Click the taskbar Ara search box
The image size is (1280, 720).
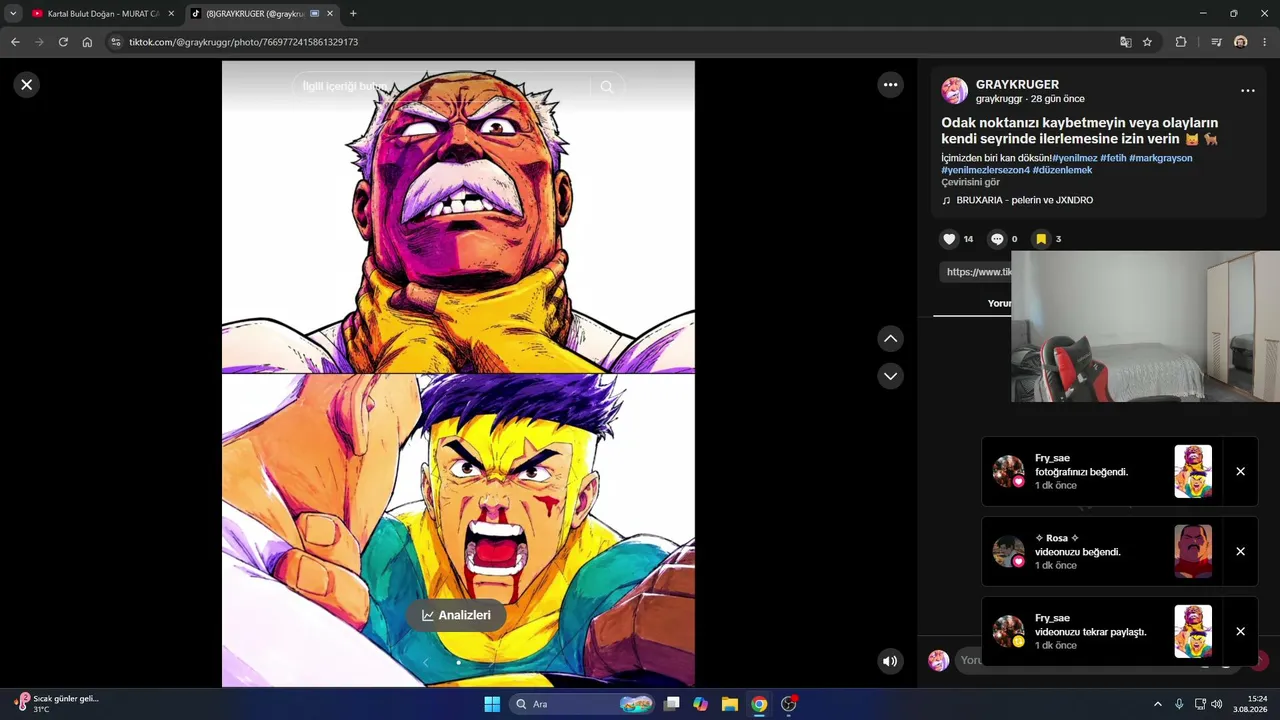tap(582, 704)
